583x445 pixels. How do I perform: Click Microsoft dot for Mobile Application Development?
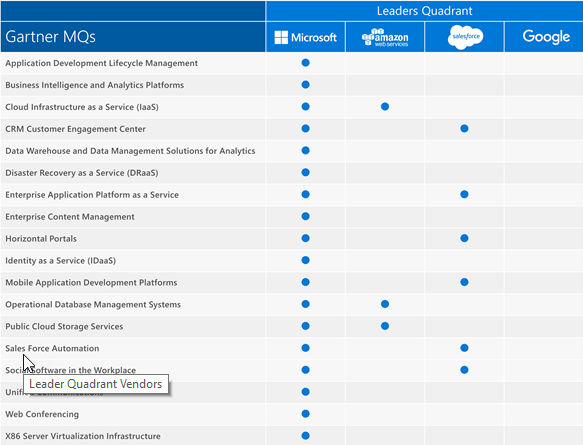(306, 282)
